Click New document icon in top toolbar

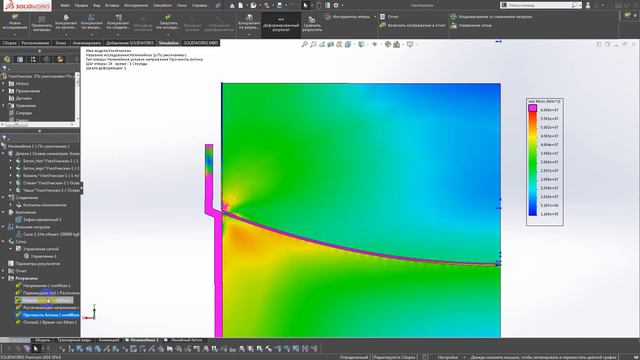(241, 5)
